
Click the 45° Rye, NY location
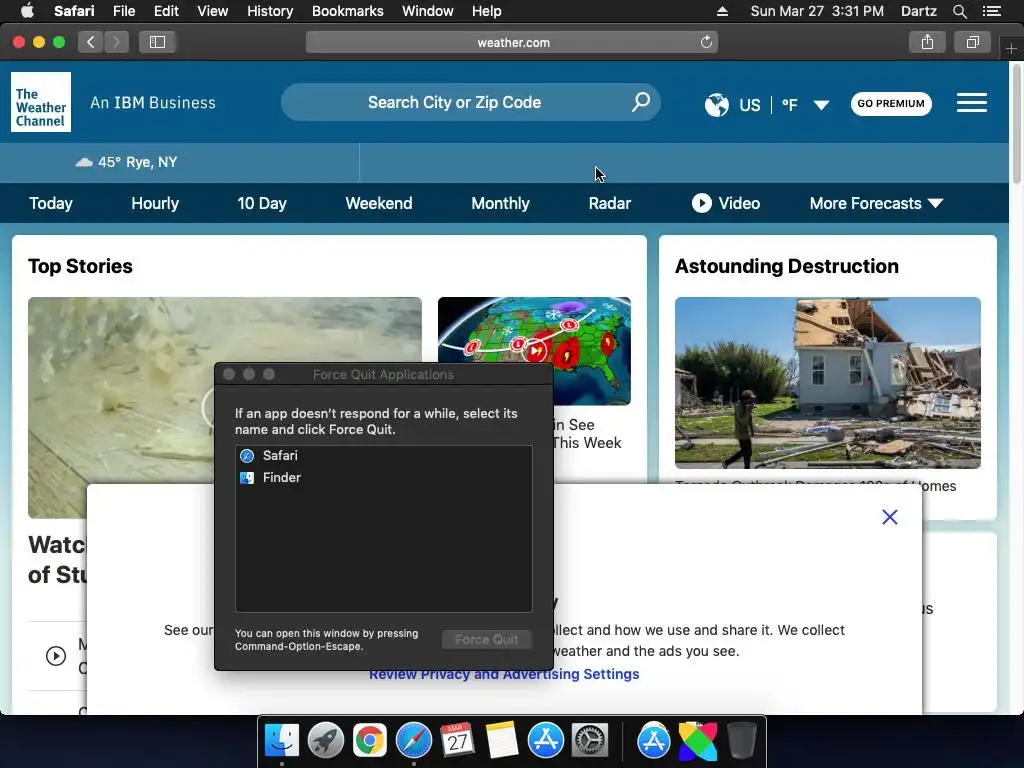126,162
